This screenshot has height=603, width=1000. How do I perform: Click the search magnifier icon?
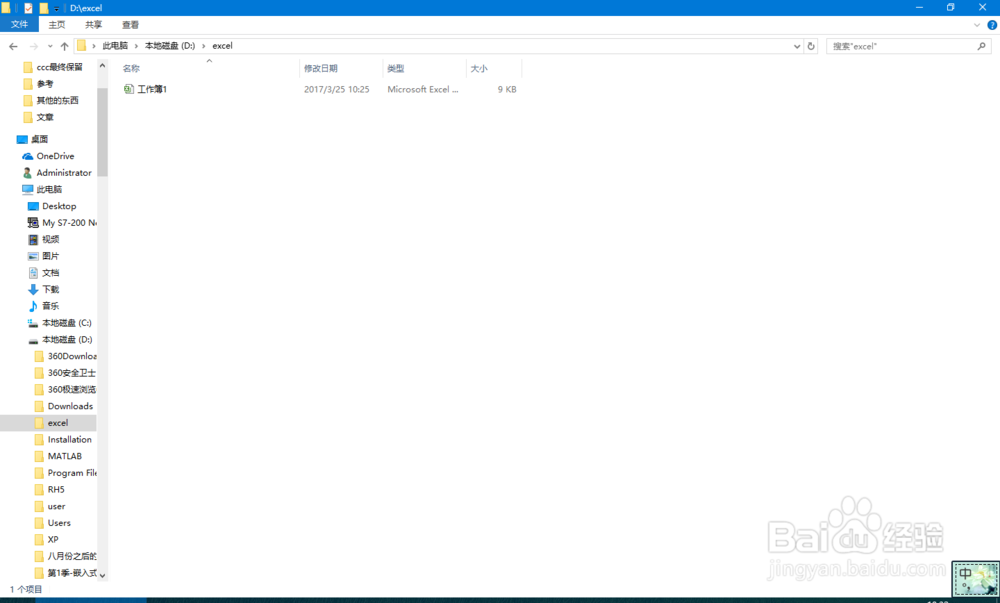pyautogui.click(x=980, y=45)
